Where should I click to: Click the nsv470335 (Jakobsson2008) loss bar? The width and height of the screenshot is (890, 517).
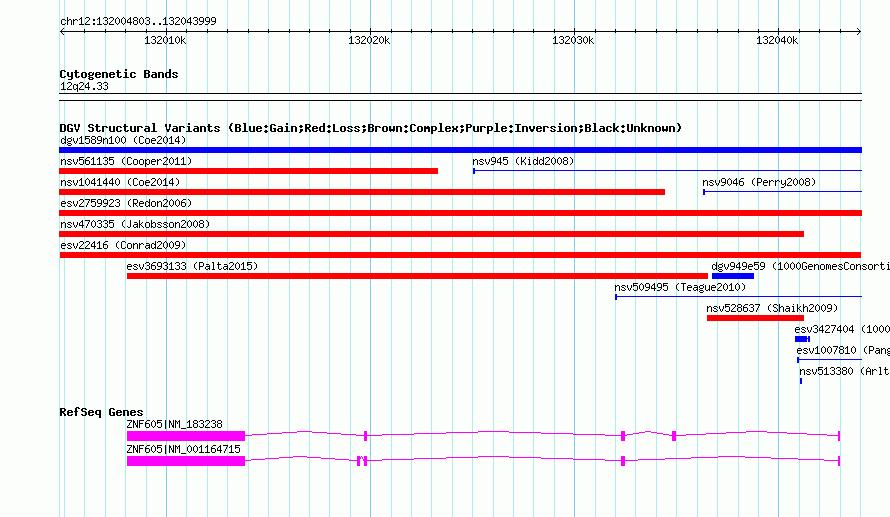click(431, 234)
